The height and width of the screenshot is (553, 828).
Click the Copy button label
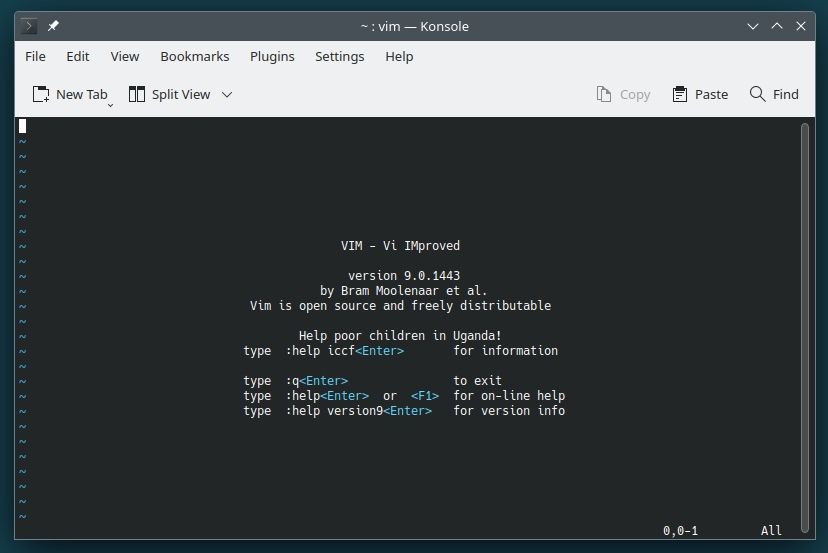point(635,95)
